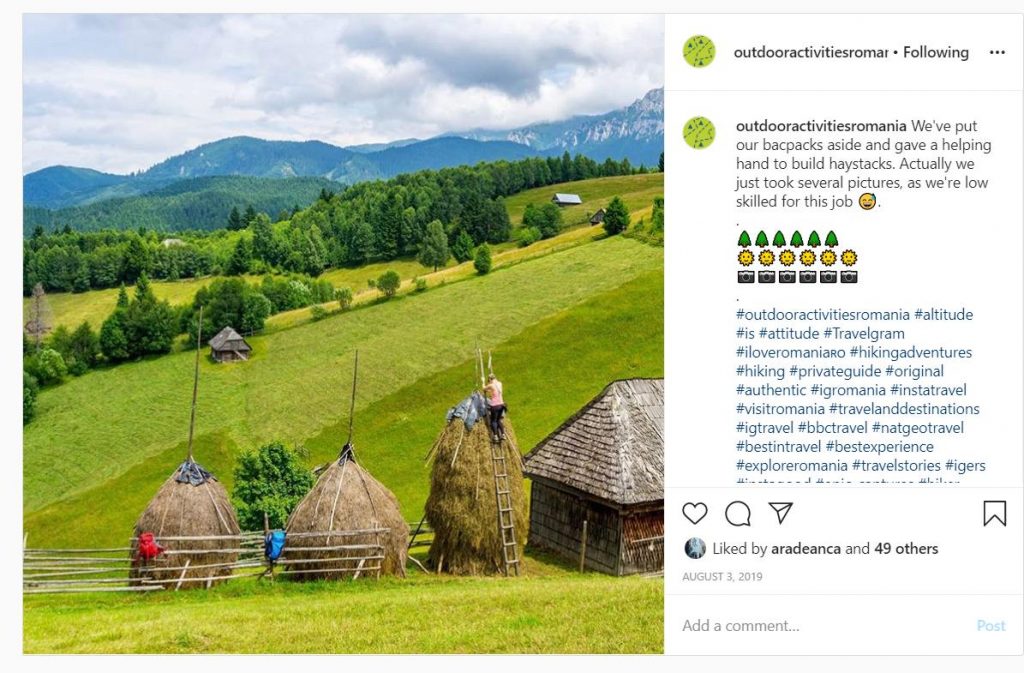Click the small avatar next to Liked by
This screenshot has width=1024, height=673.
(x=695, y=548)
